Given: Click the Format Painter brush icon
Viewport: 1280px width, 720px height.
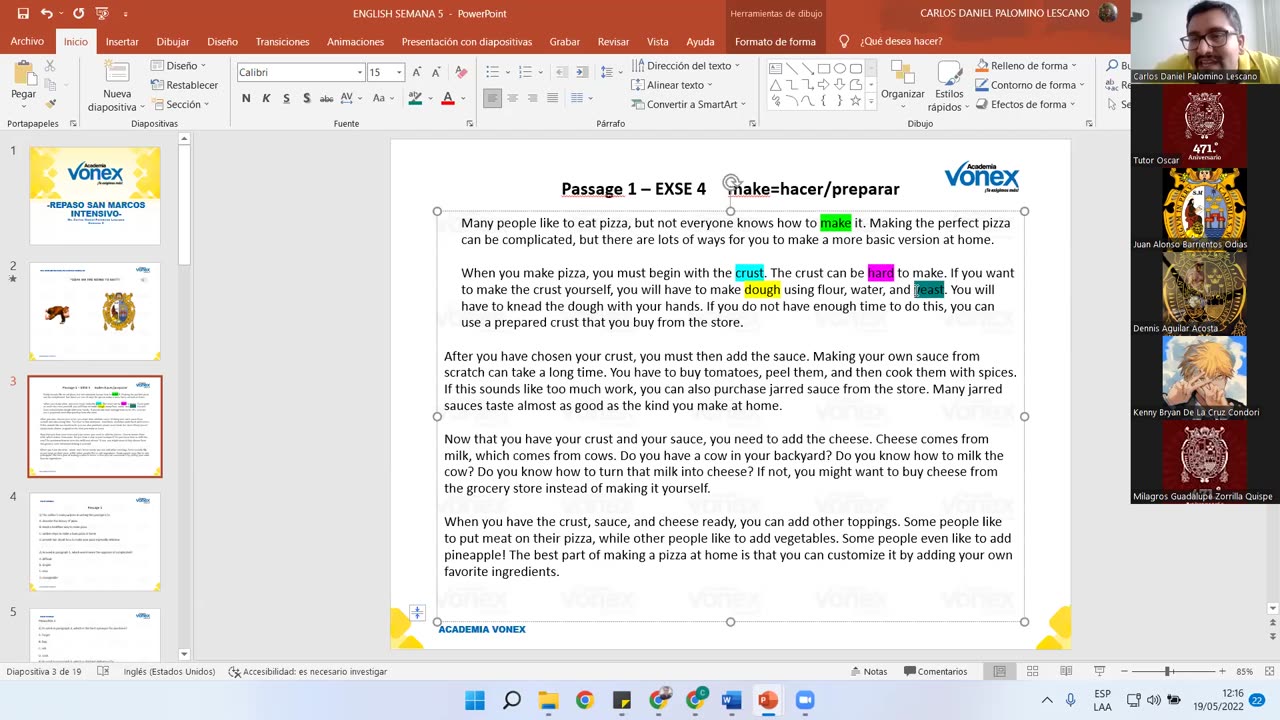Looking at the screenshot, I should (50, 102).
